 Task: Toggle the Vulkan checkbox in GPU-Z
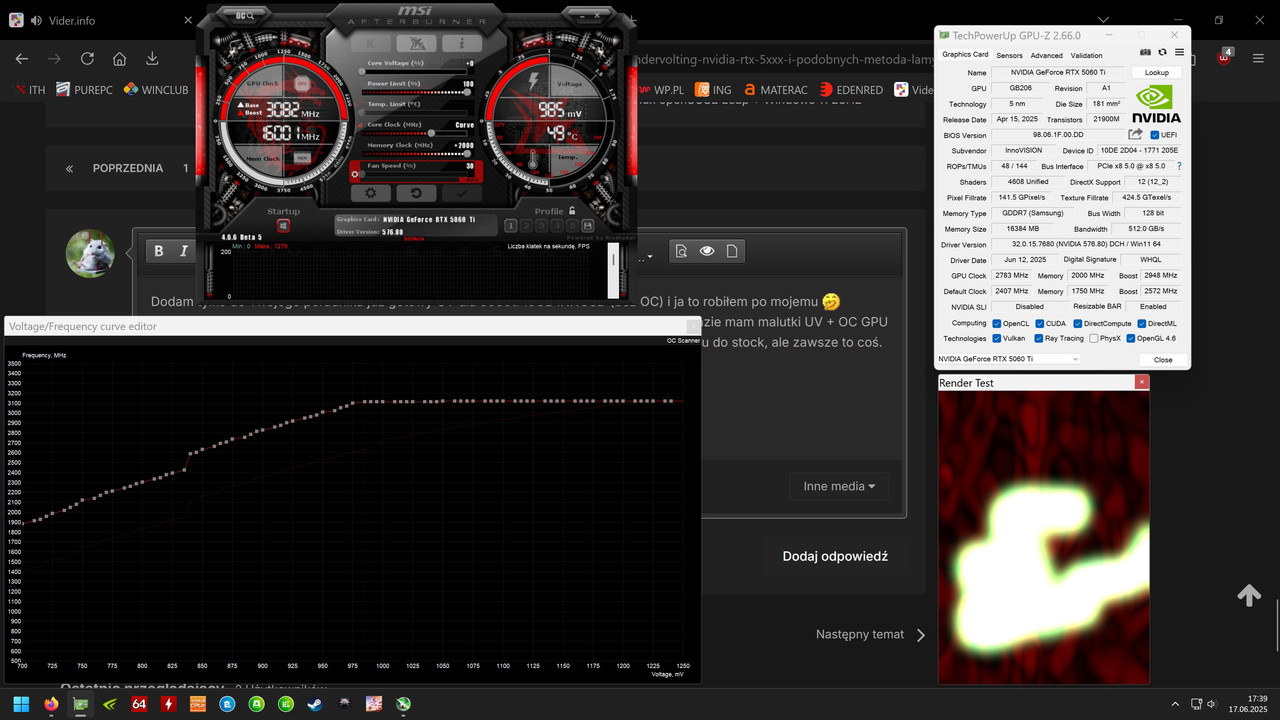tap(997, 338)
